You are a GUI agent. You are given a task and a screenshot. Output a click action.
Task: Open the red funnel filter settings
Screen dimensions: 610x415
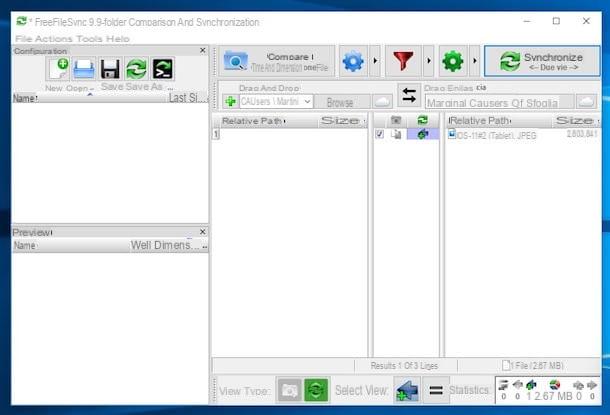point(403,61)
